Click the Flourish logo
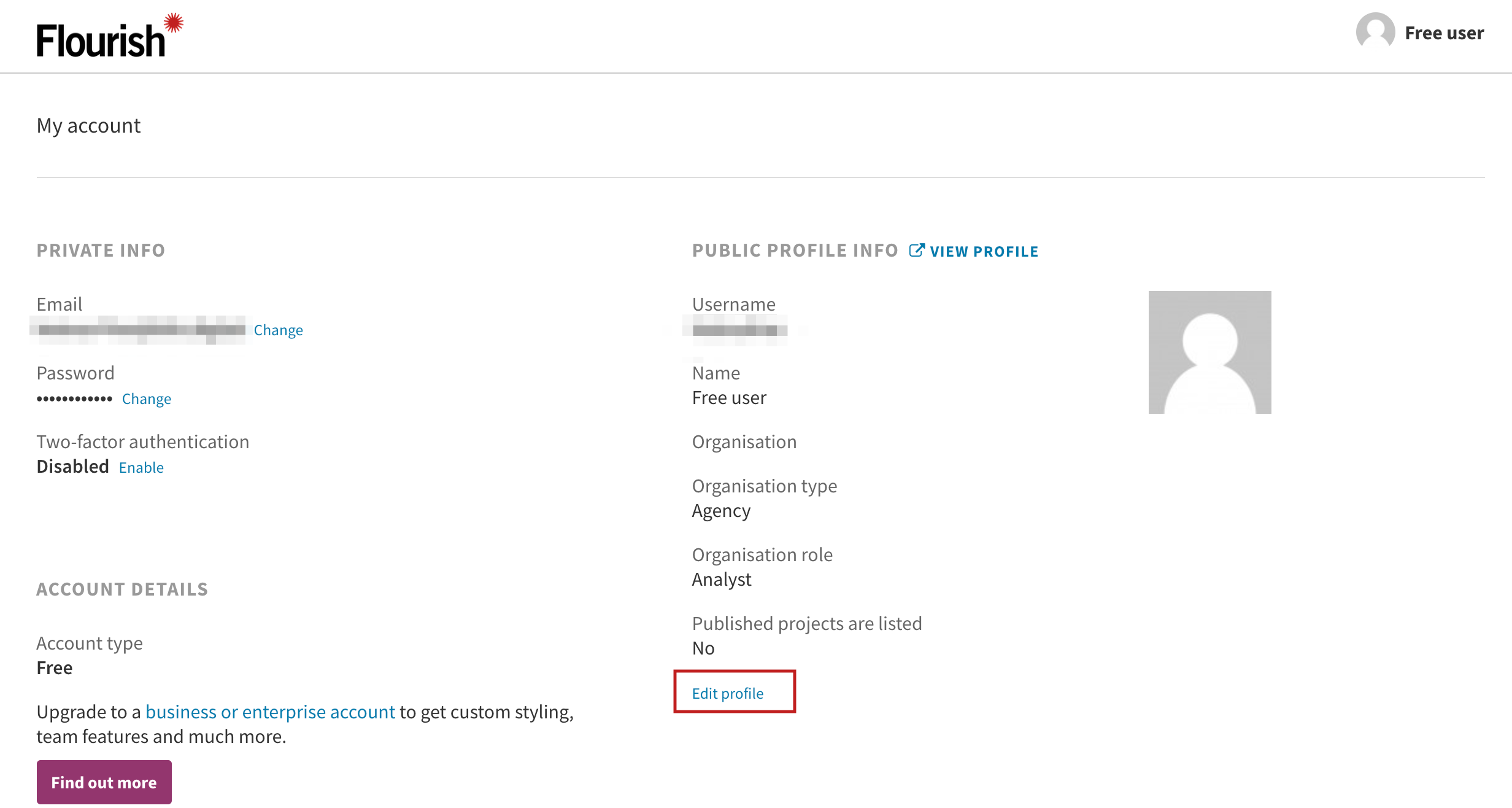1512x808 pixels. [101, 40]
